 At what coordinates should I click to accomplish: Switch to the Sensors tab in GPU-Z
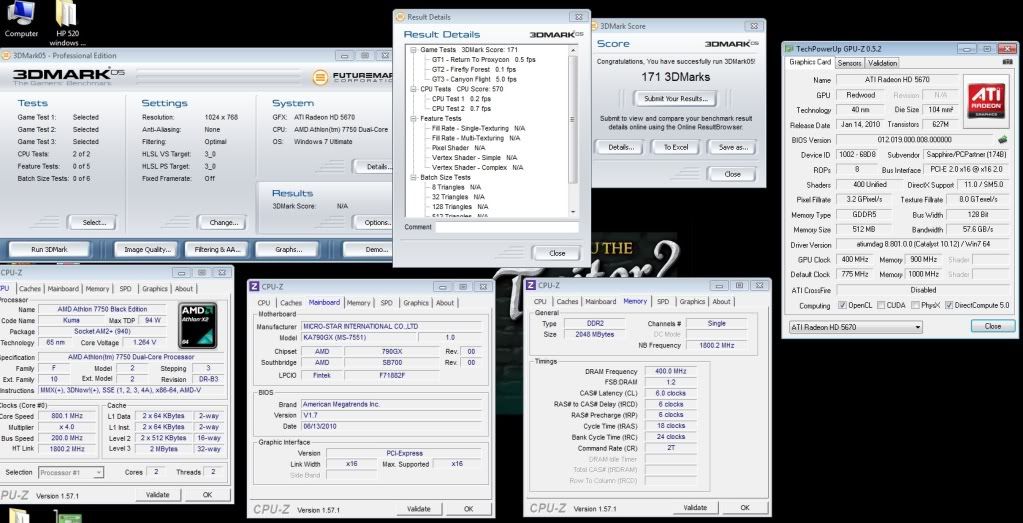tap(849, 63)
